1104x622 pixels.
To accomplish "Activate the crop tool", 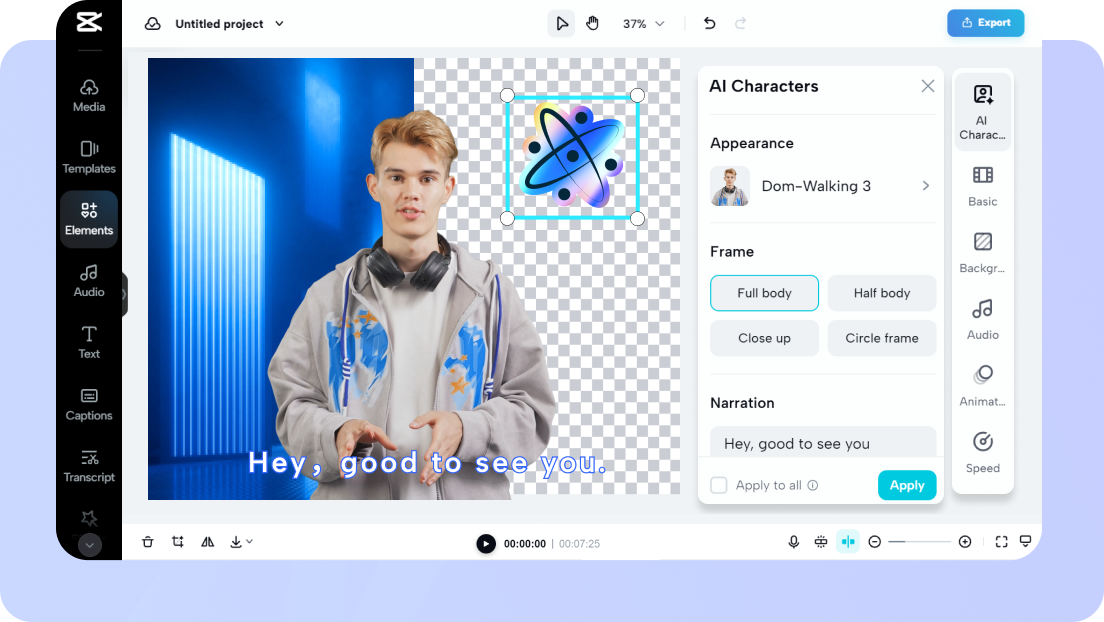I will [x=177, y=542].
